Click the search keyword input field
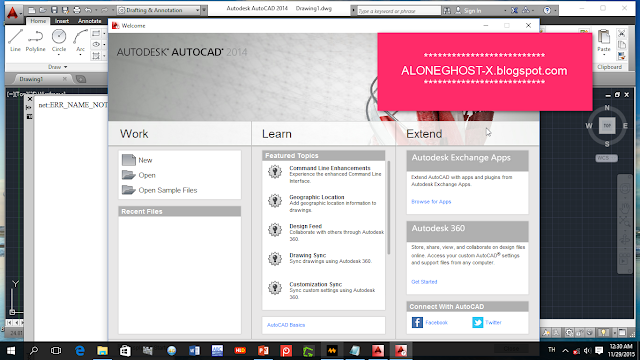 click(399, 11)
